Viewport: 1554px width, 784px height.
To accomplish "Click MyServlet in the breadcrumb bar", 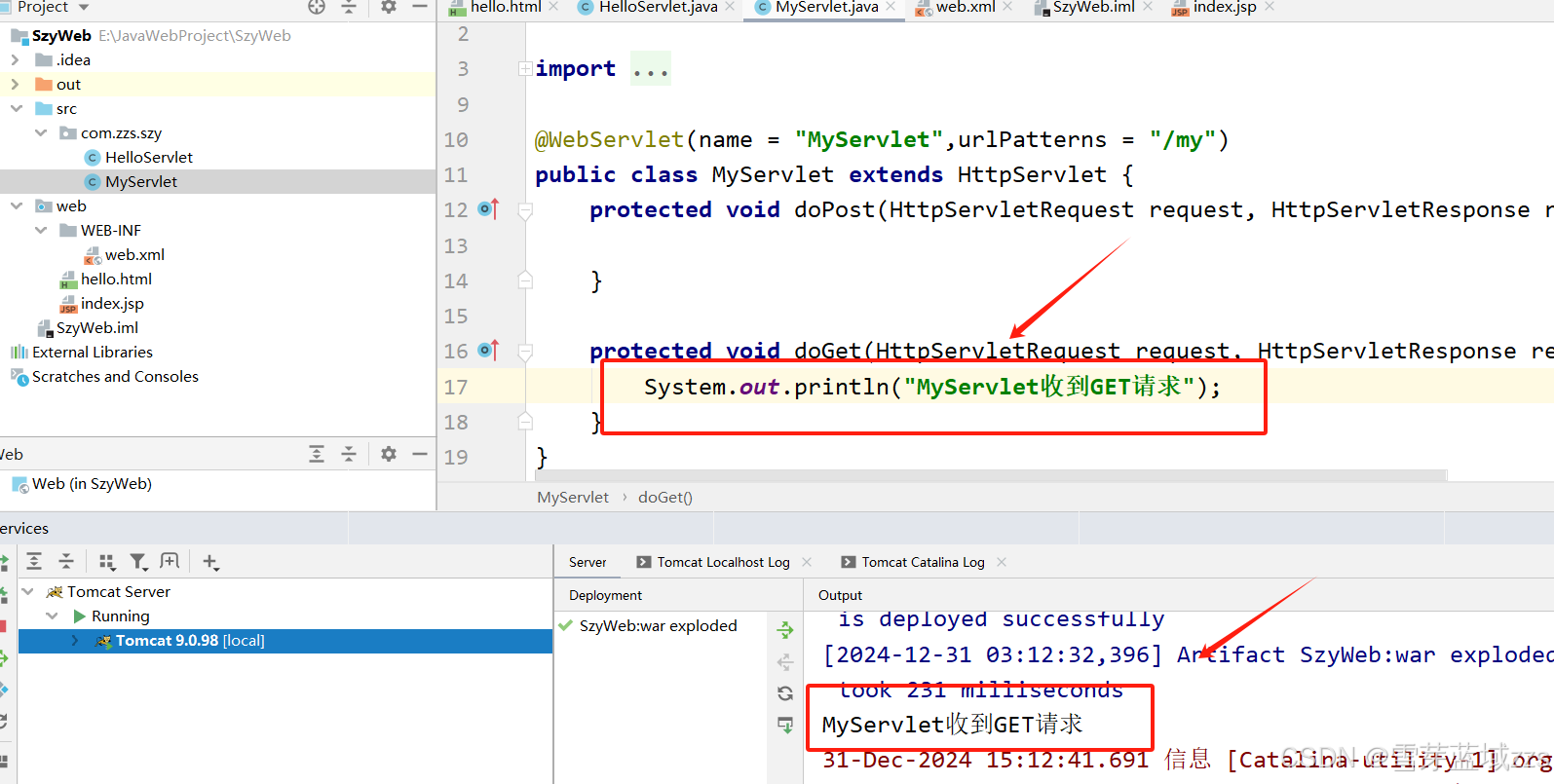I will coord(573,497).
